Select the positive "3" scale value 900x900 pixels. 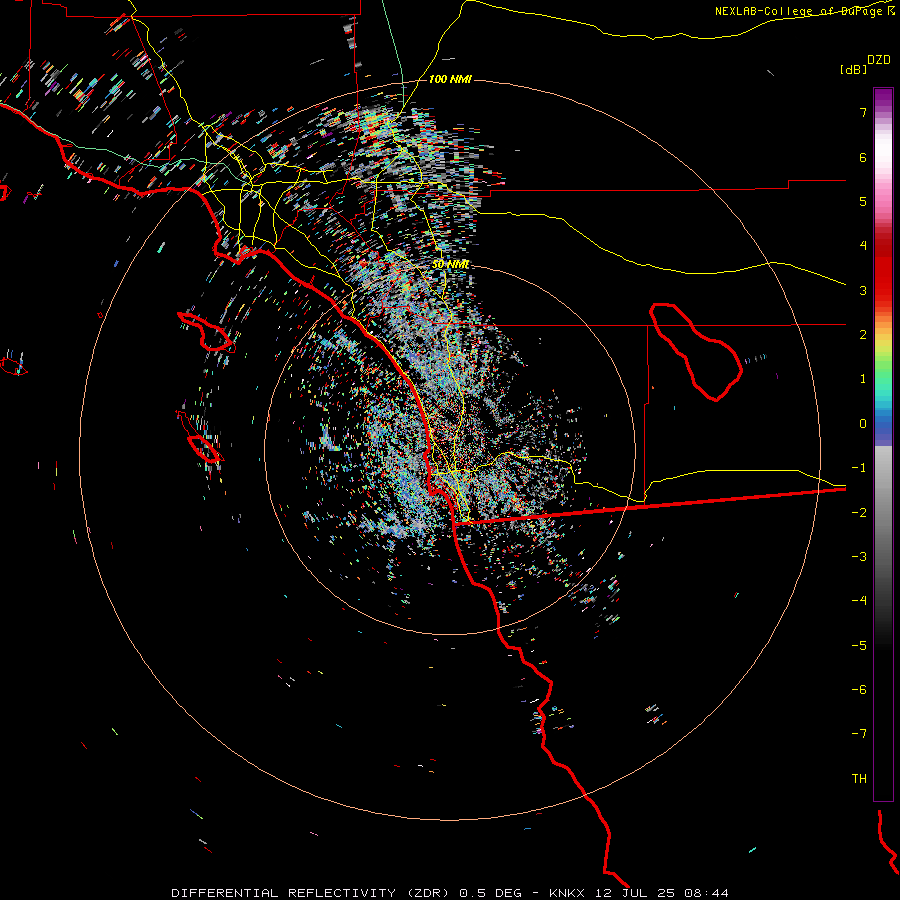863,290
